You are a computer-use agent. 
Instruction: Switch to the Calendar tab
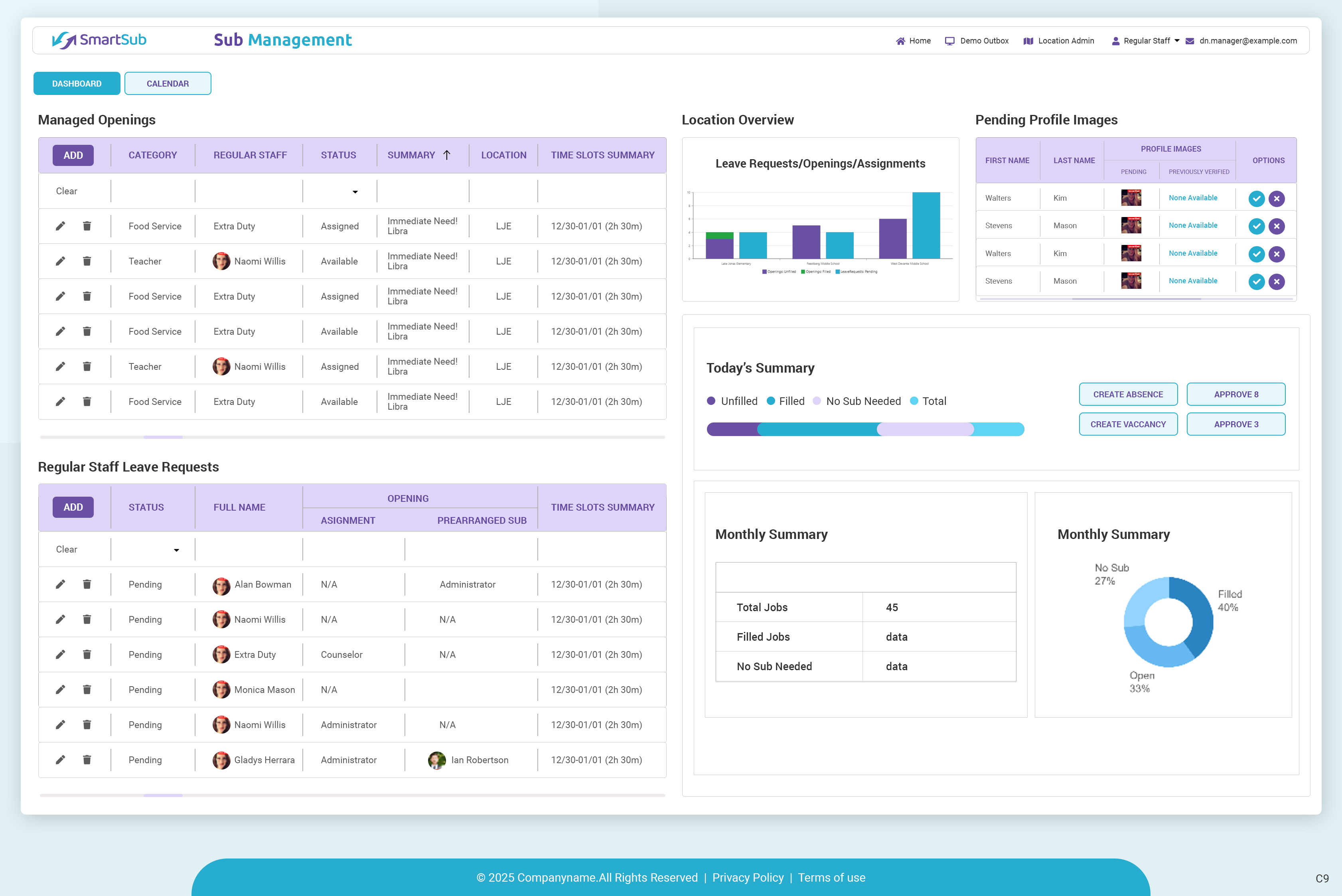(x=168, y=83)
